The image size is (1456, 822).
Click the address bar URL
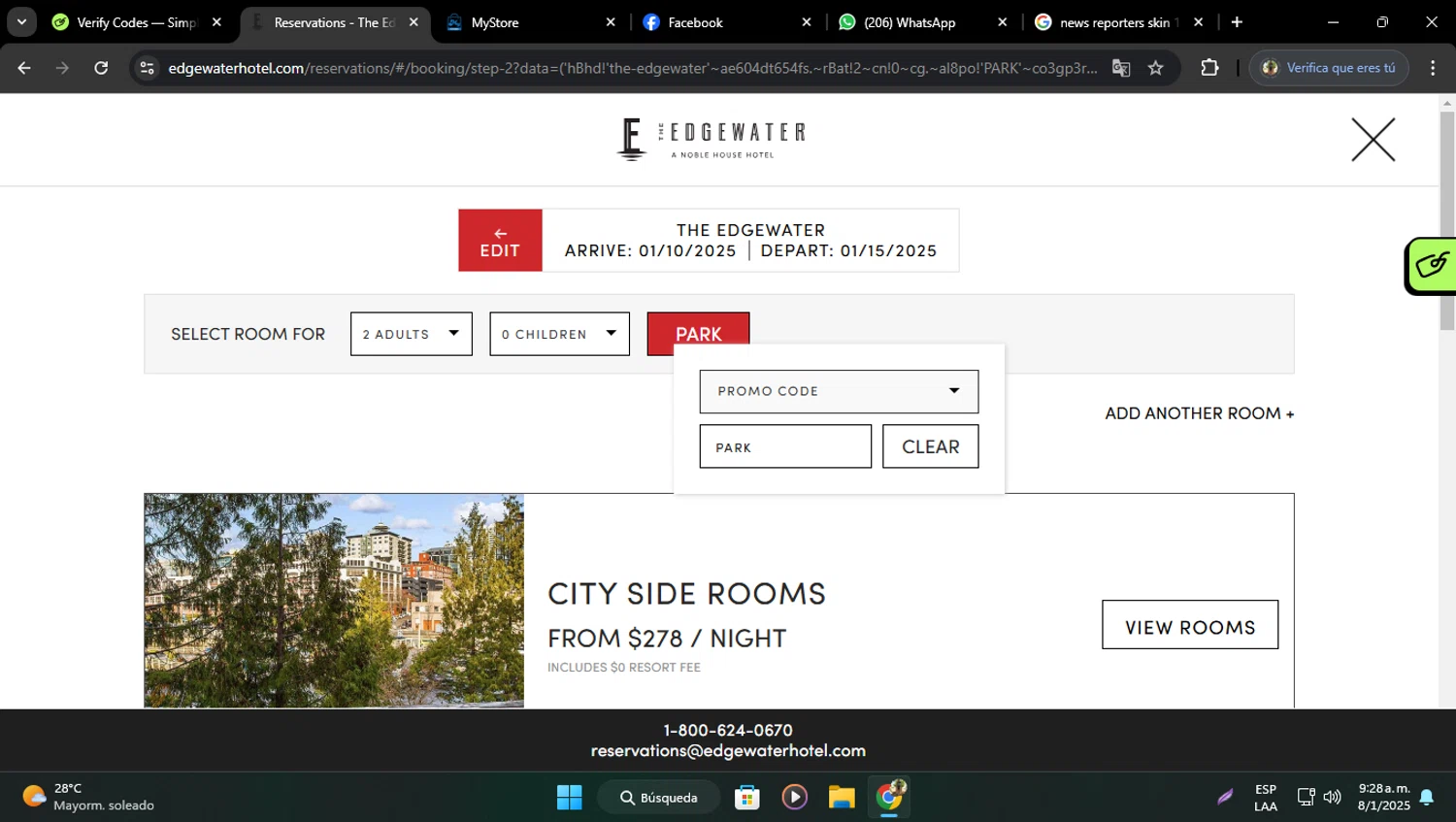(x=632, y=68)
